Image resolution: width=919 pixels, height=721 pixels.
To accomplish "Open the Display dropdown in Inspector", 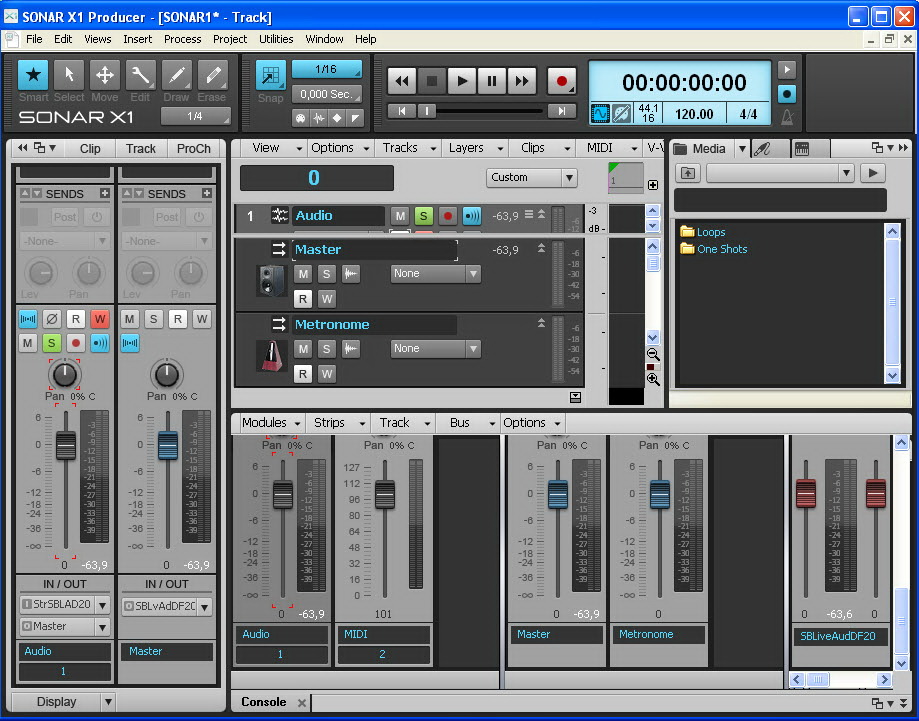I will (x=63, y=702).
